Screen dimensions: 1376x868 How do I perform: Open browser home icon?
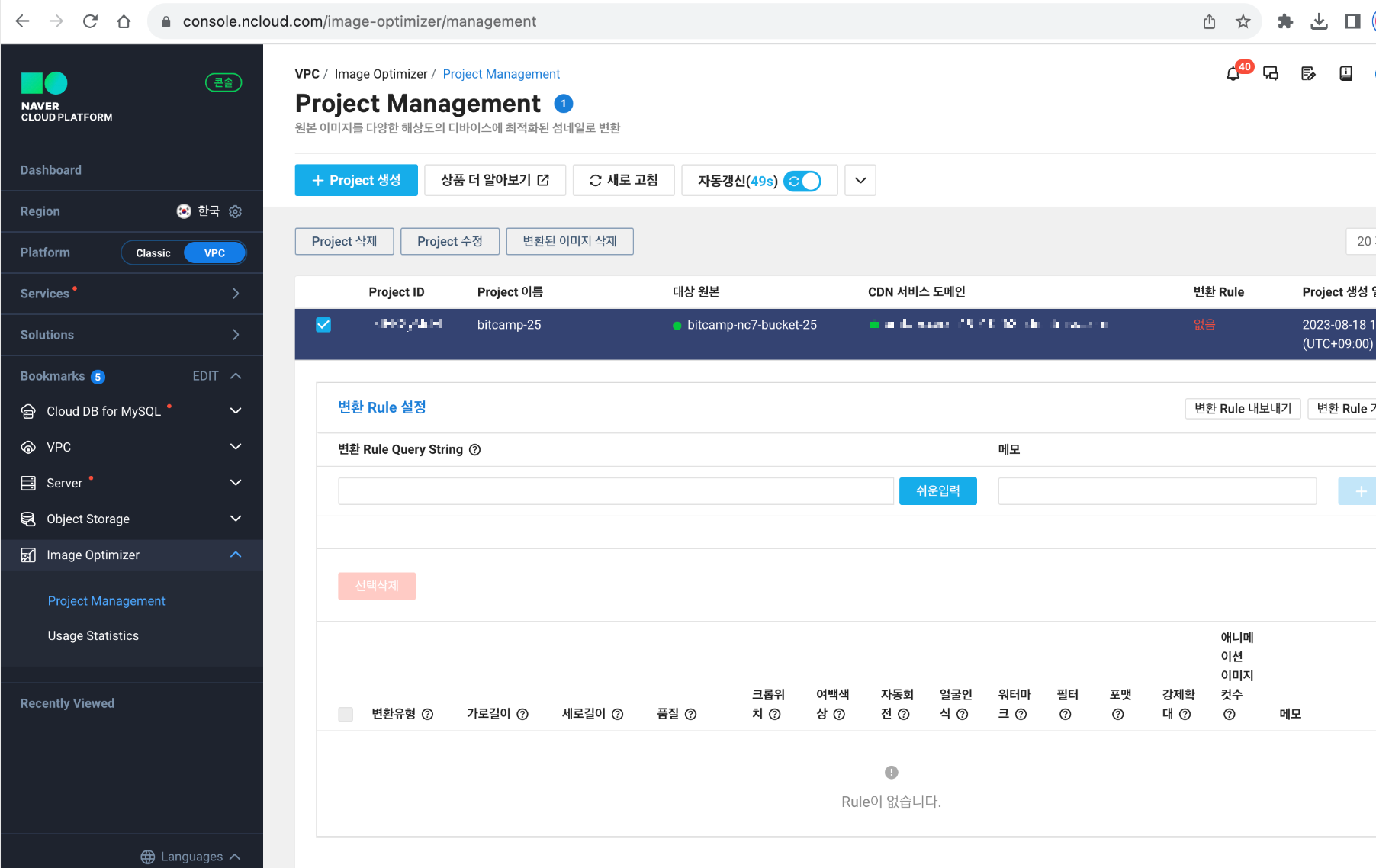[x=124, y=21]
